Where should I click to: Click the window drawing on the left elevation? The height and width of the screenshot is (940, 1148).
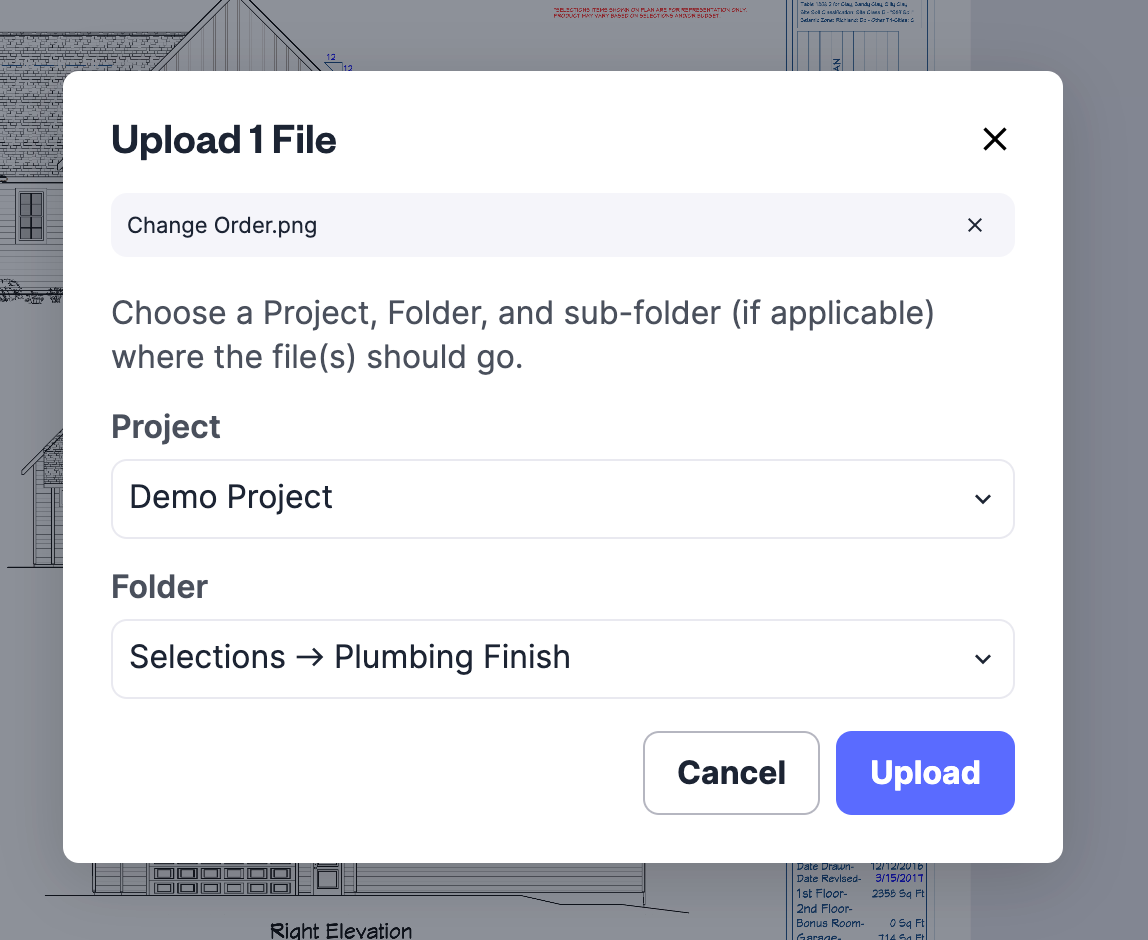point(31,216)
